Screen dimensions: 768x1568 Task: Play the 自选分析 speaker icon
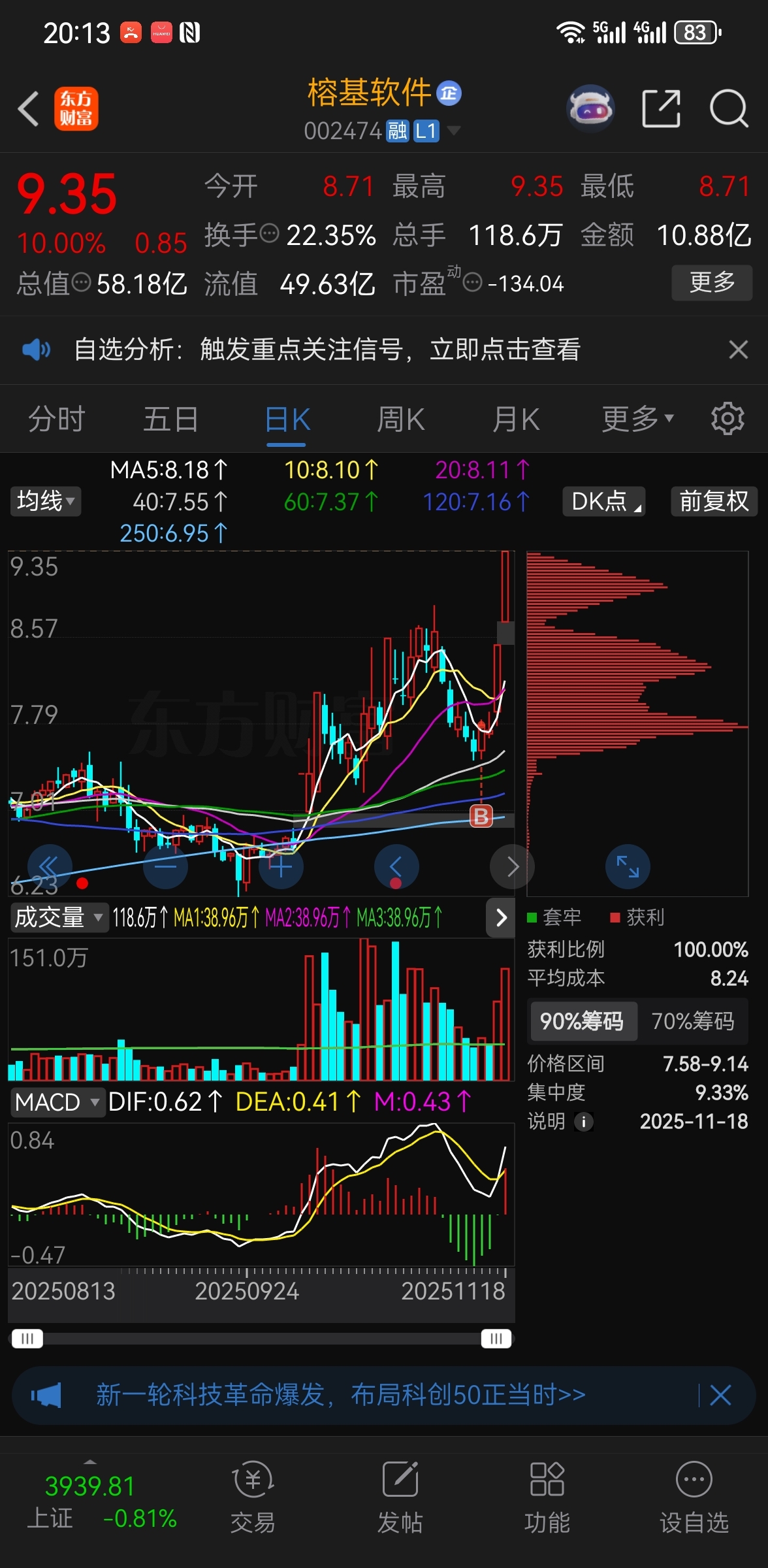(x=36, y=350)
